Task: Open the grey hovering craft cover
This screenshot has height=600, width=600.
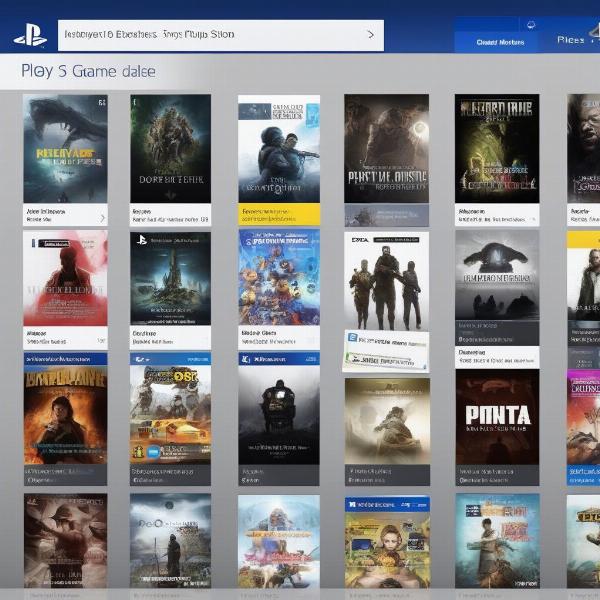Action: click(x=497, y=275)
